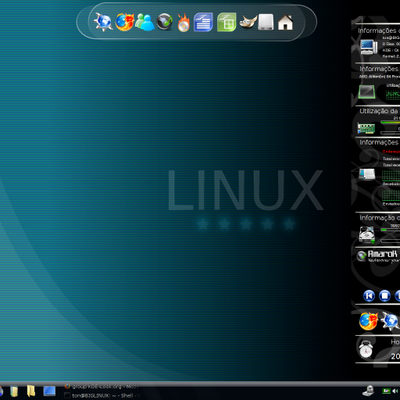Switch to the Firefox window taskbar entry
Image resolution: width=400 pixels, height=400 pixels.
point(102,386)
